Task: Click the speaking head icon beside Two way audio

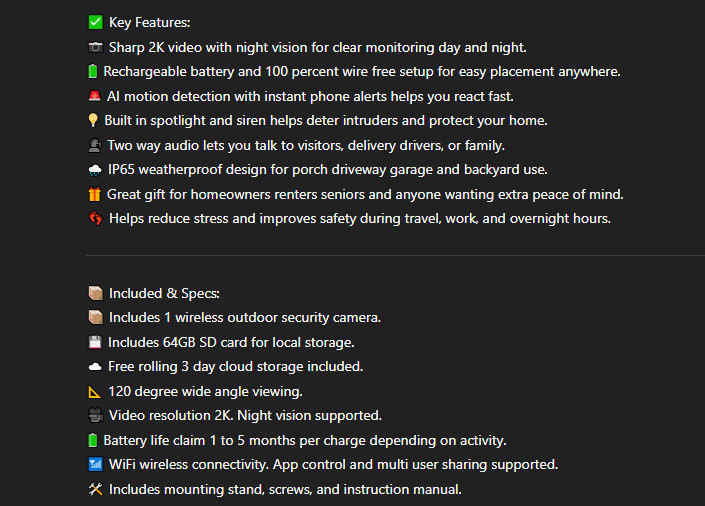Action: [x=95, y=145]
